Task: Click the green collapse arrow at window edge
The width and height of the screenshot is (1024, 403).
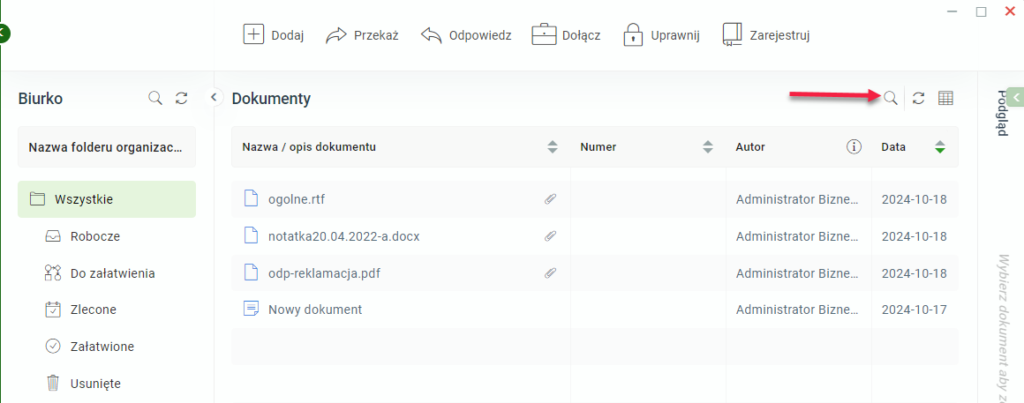Action: [x=4, y=32]
